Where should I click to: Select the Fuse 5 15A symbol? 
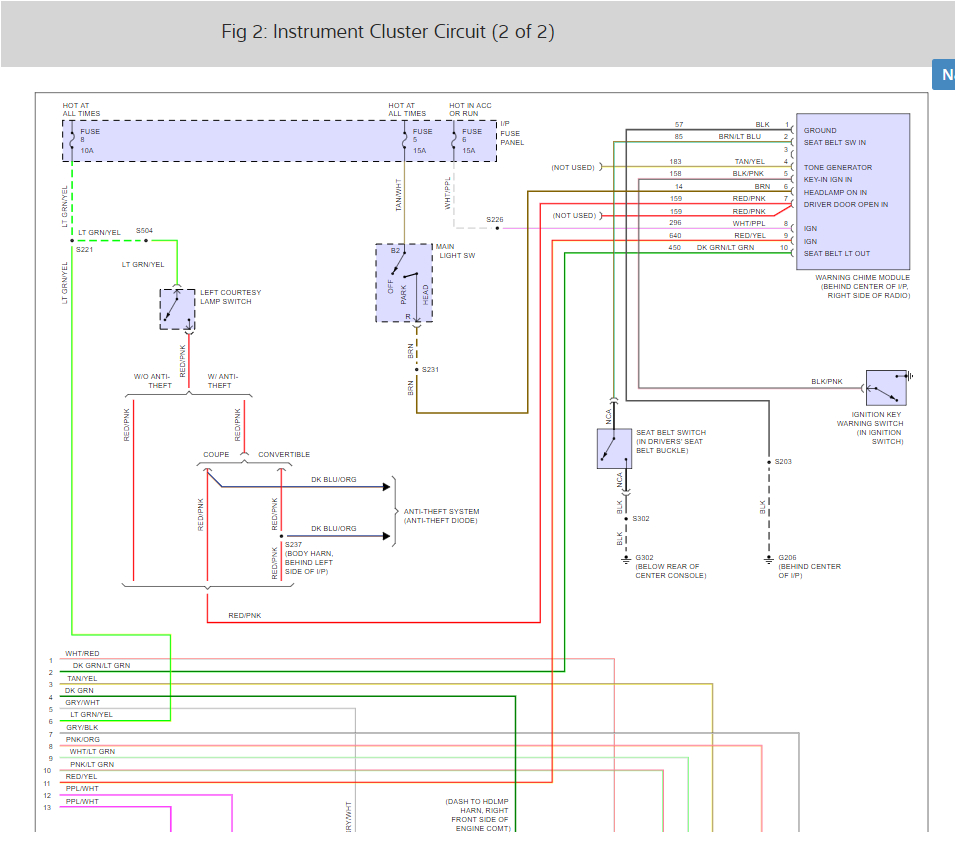coord(404,141)
